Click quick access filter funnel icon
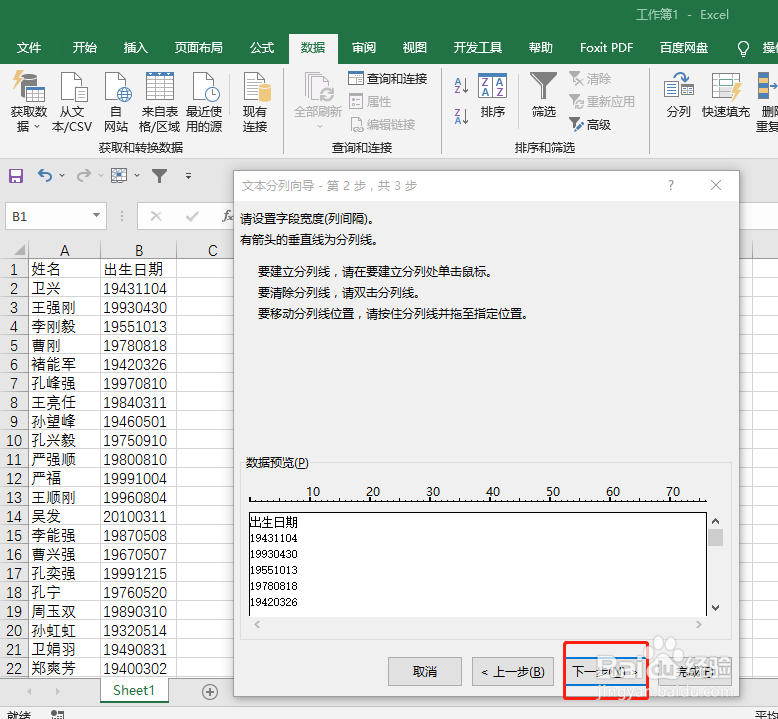The width and height of the screenshot is (778, 719). pyautogui.click(x=159, y=176)
